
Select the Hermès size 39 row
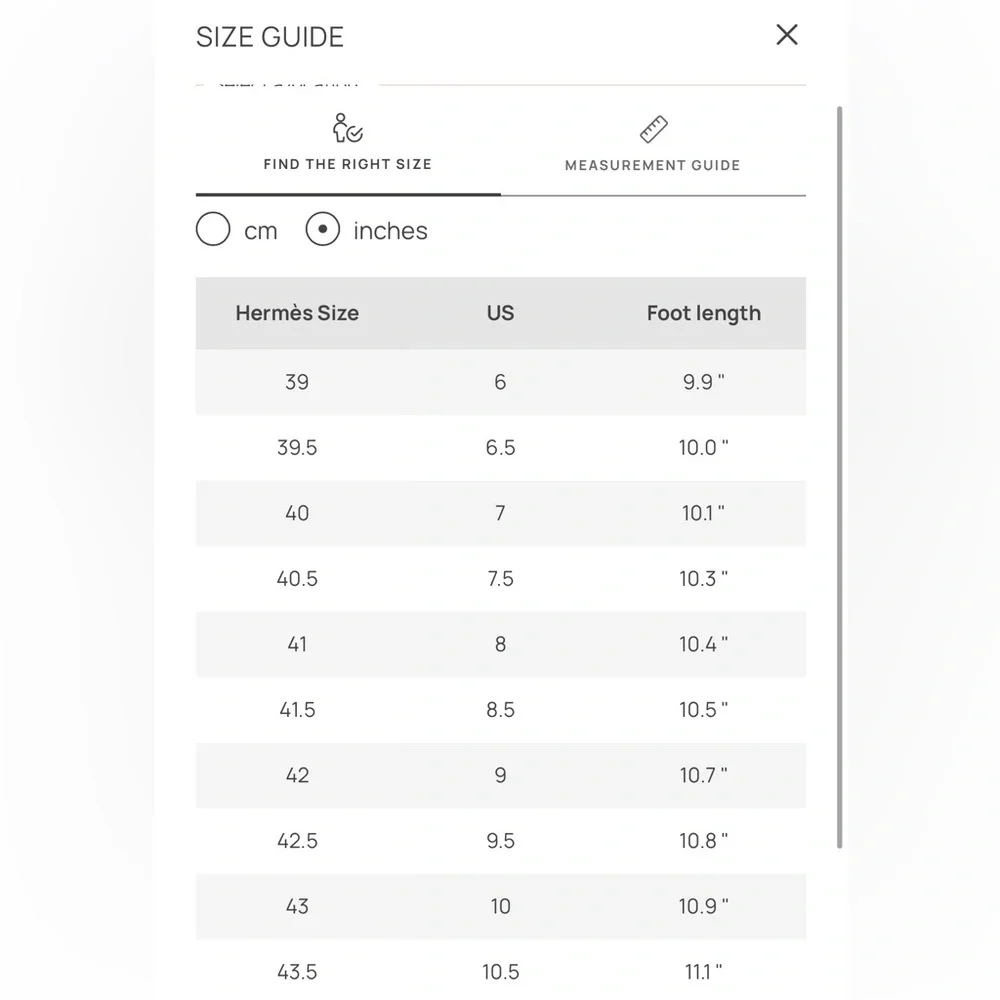coord(501,382)
